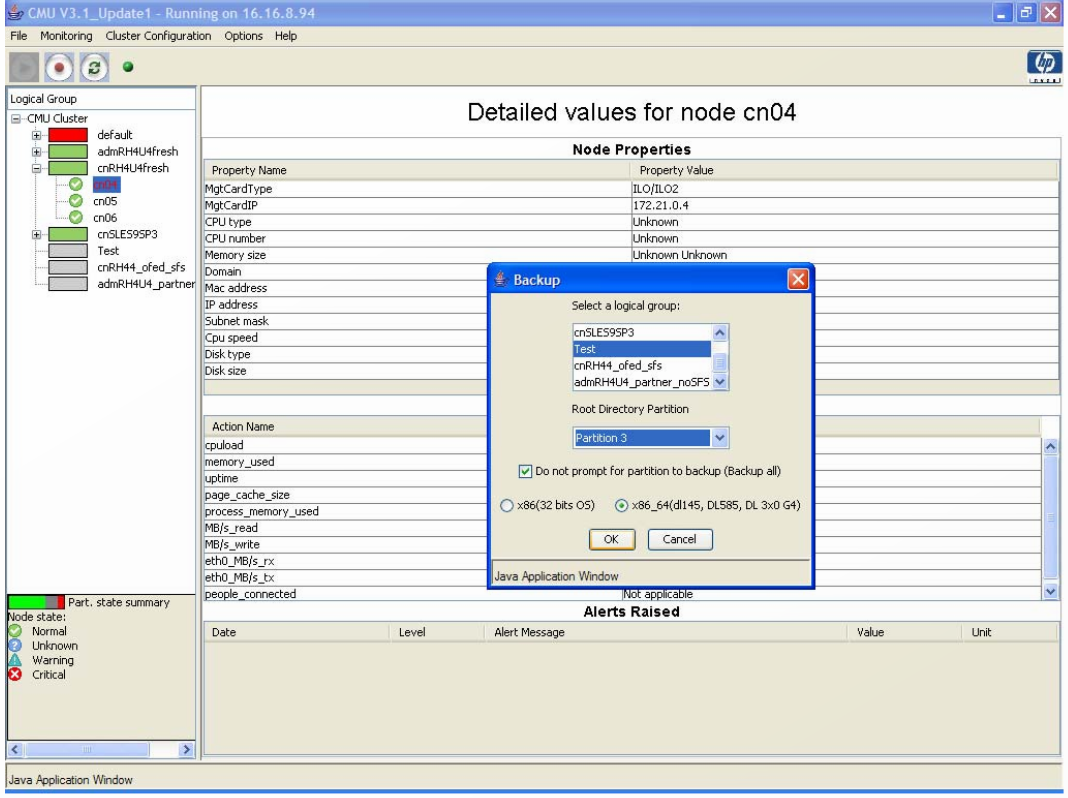
Task: Click OK in the Backup dialog
Action: click(612, 539)
